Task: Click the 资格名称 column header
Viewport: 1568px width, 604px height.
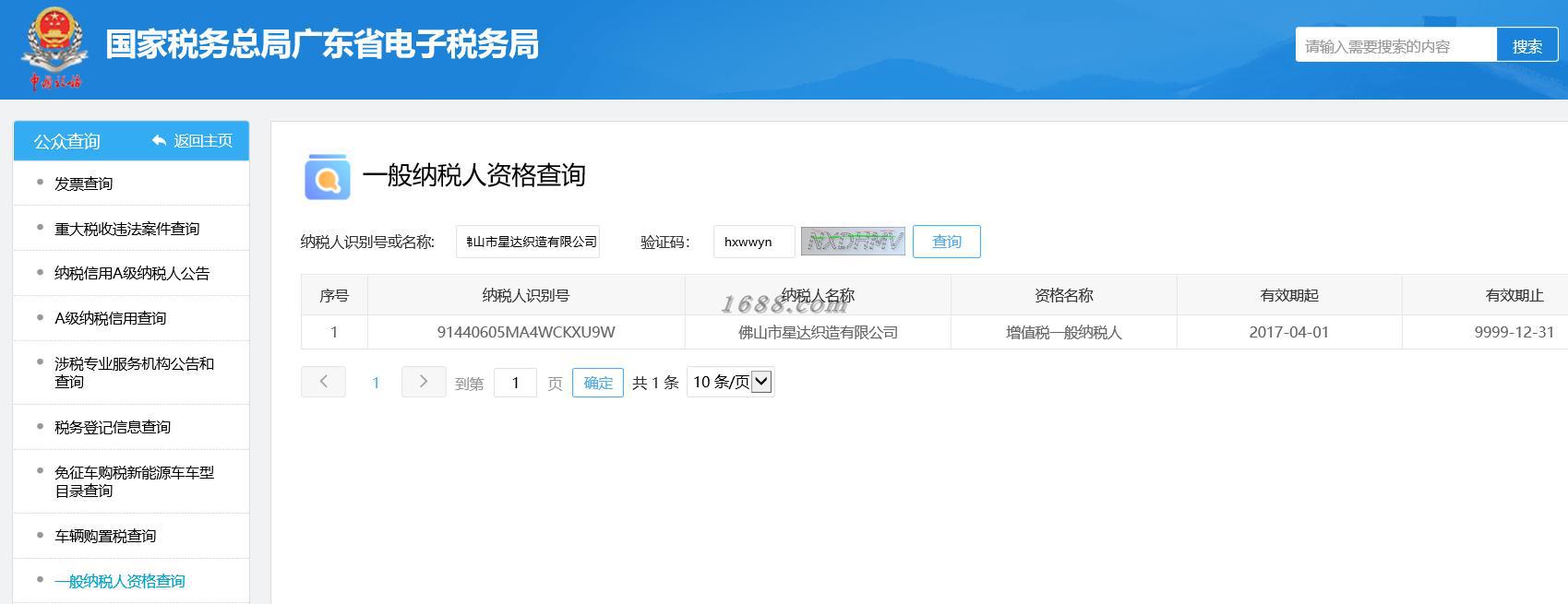Action: click(x=1064, y=295)
